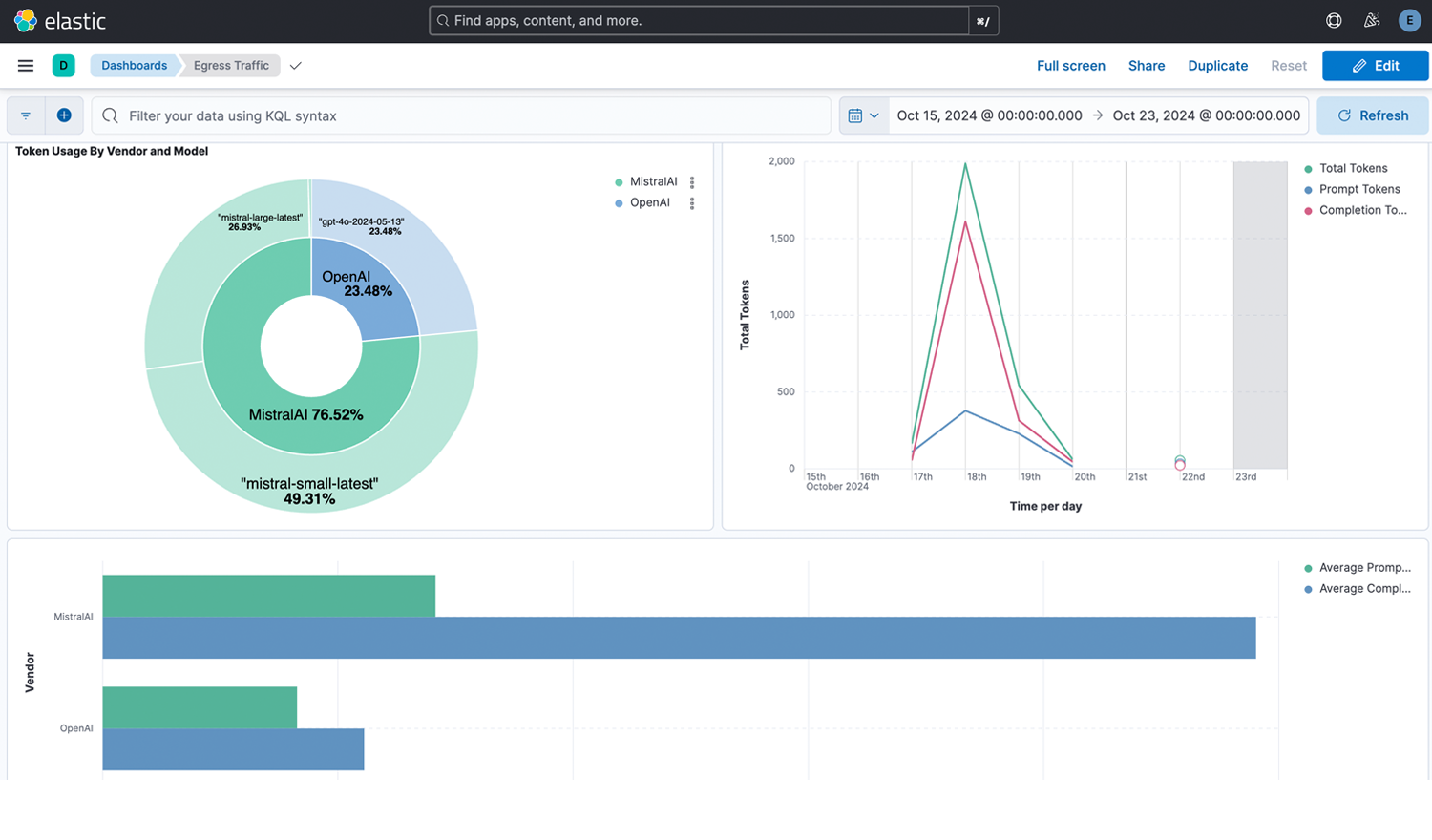Viewport: 1432px width, 840px height.
Task: Open the date quick menu calendar dropdown
Action: coord(863,115)
